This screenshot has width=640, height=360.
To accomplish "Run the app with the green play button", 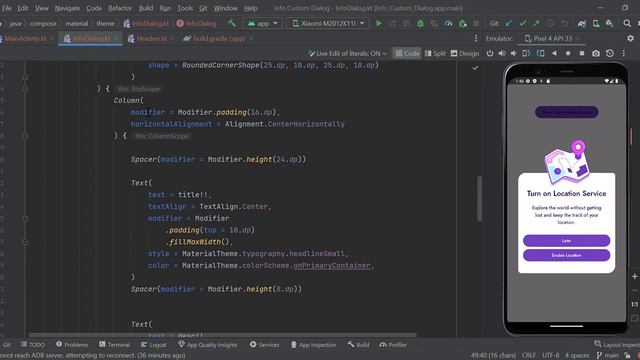I will (379, 23).
